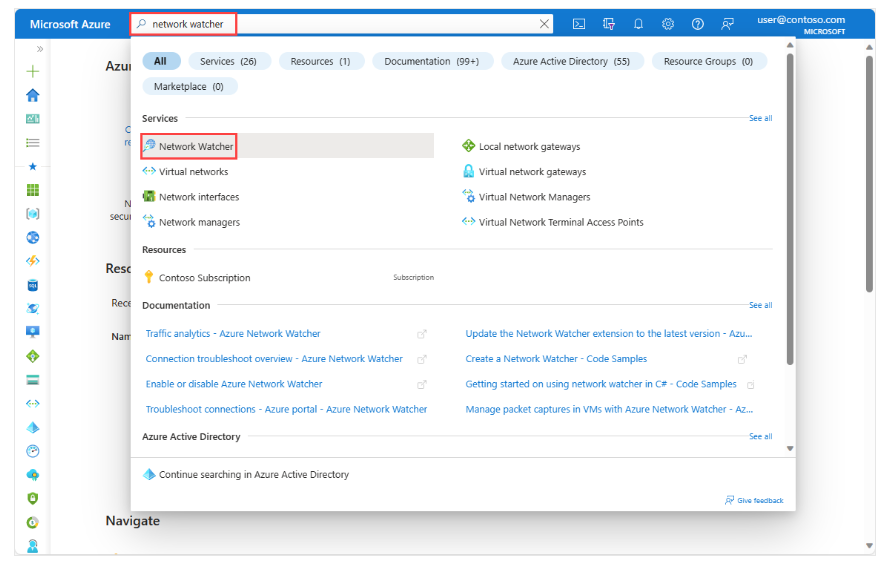Select the Documentation (99+) filter
The height and width of the screenshot is (570, 891).
click(x=432, y=61)
